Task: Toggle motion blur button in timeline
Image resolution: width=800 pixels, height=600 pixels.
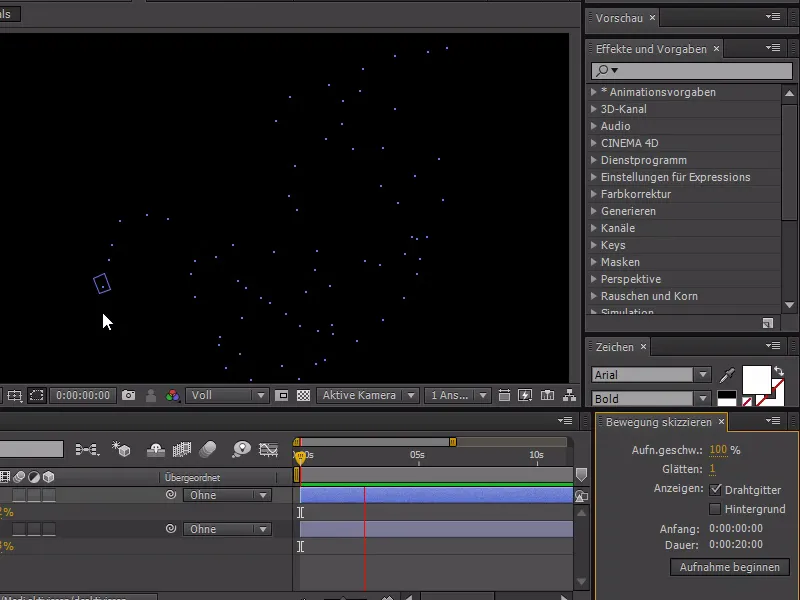Action: click(208, 449)
